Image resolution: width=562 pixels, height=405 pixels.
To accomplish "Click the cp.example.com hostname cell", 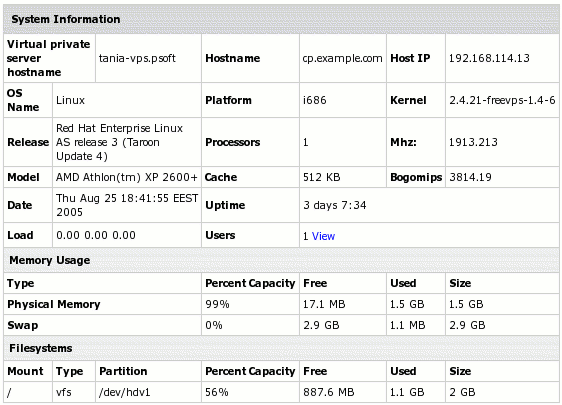I will point(342,58).
